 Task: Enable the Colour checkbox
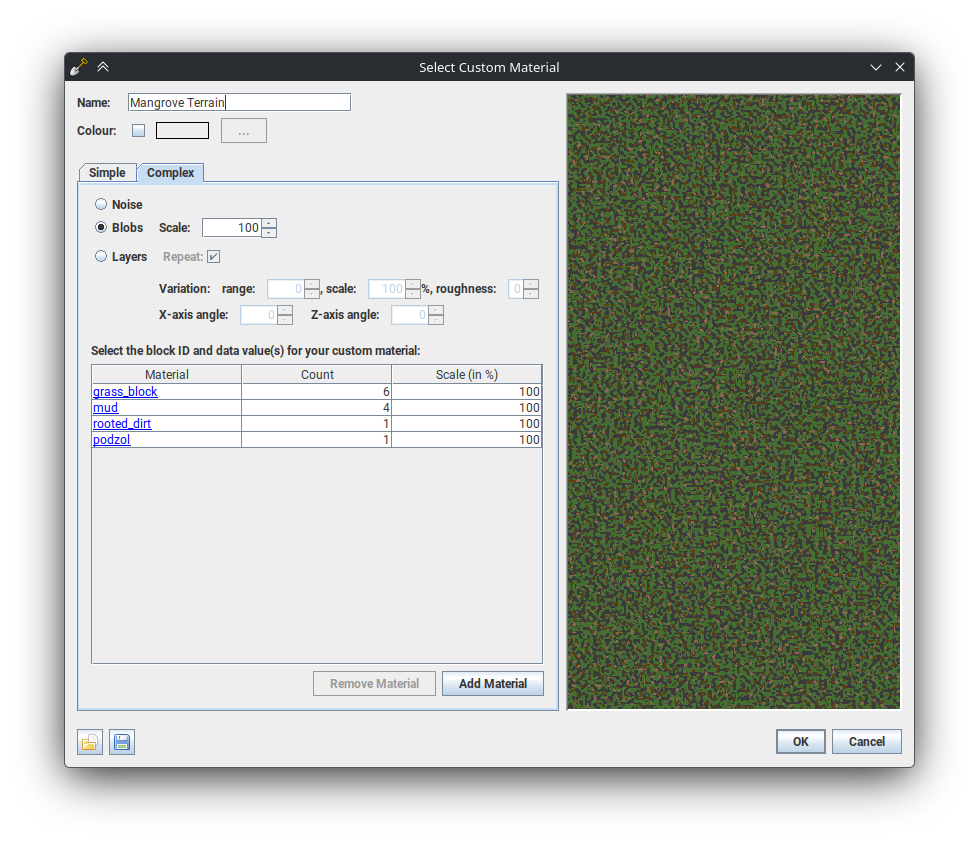coord(138,130)
